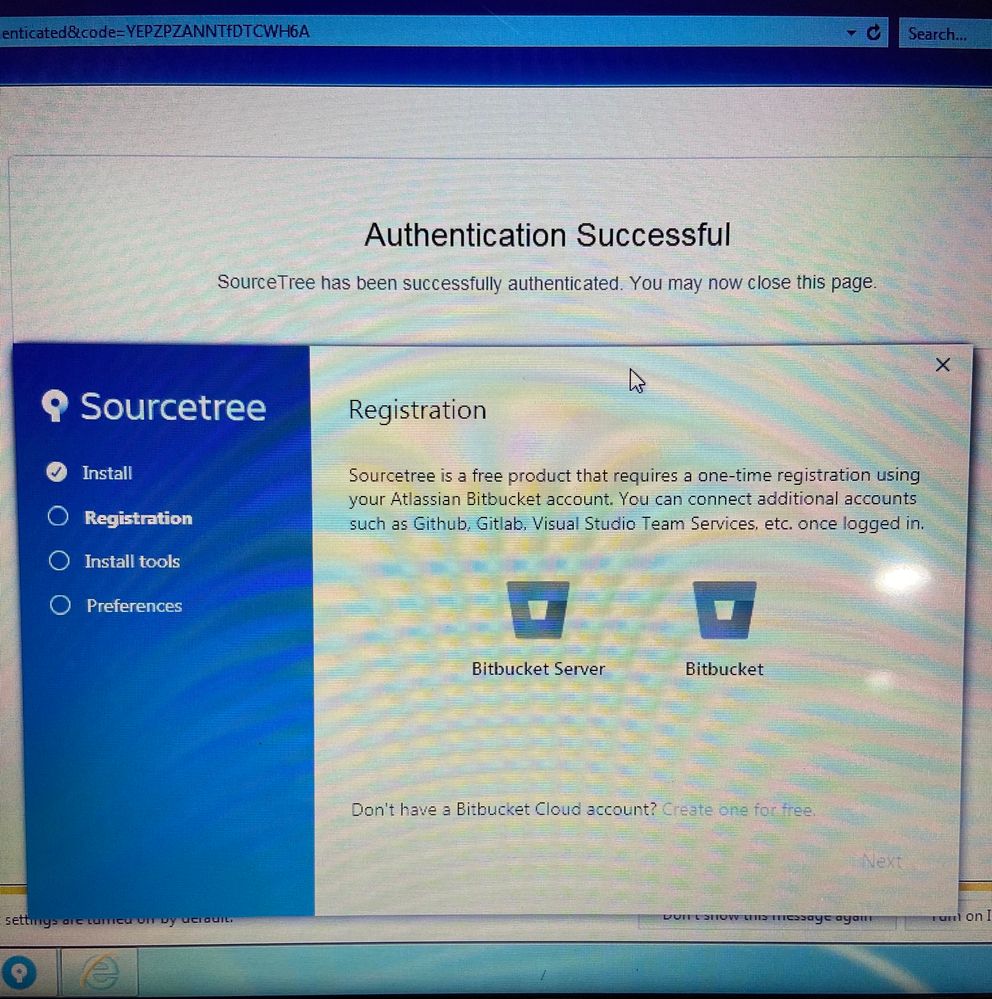Select the Bitbucket Server icon

(x=538, y=610)
